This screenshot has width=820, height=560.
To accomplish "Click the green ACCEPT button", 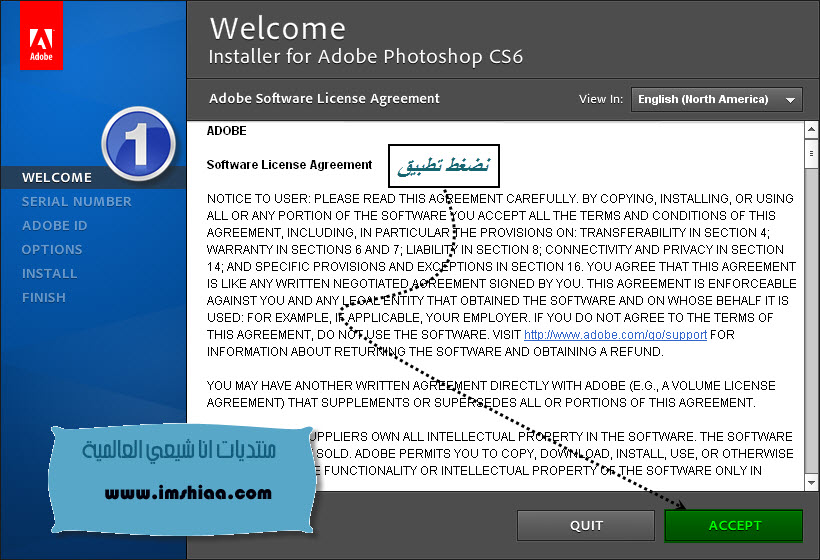I will tap(733, 525).
